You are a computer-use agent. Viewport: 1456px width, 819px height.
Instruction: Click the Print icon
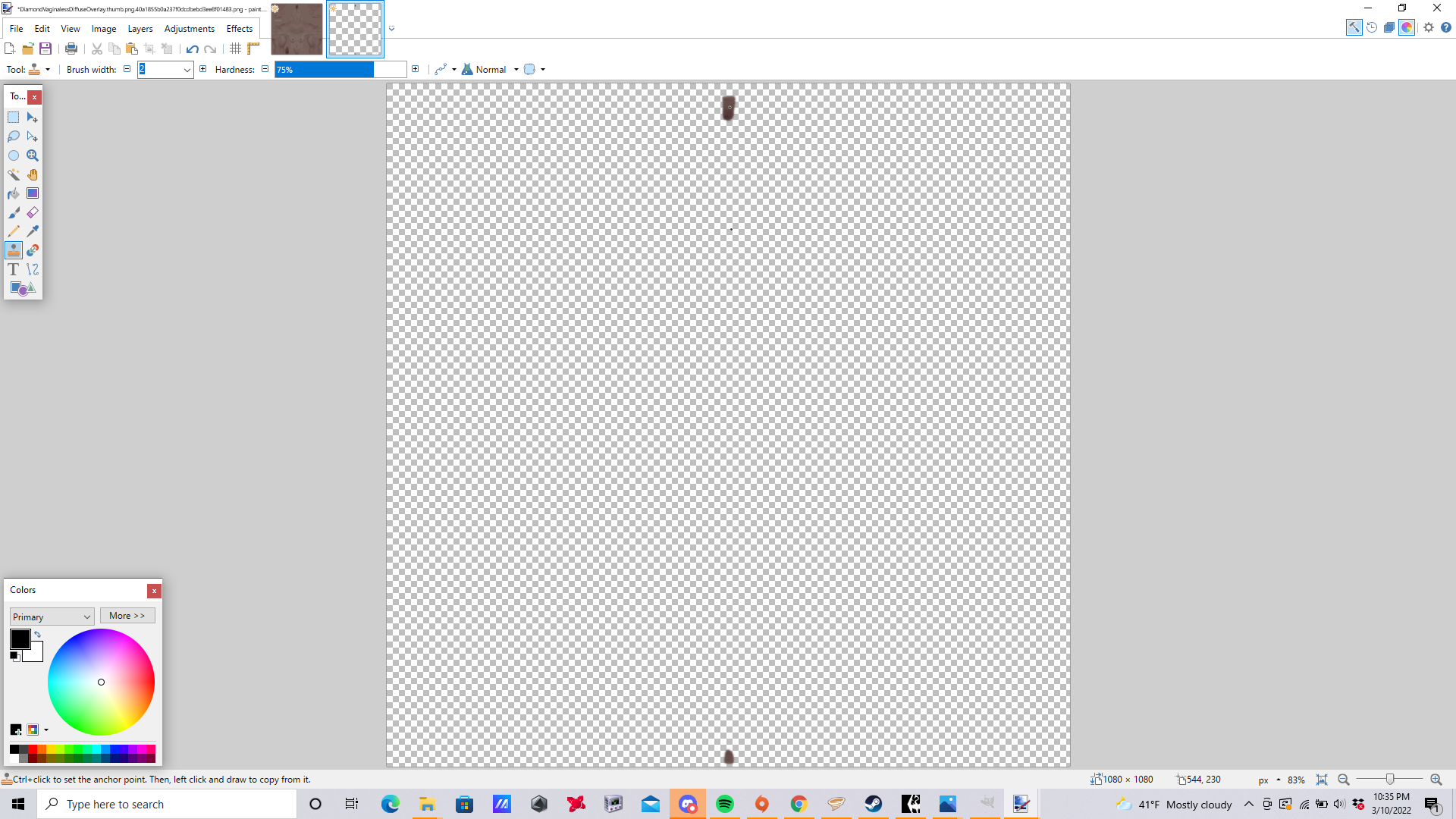point(71,49)
